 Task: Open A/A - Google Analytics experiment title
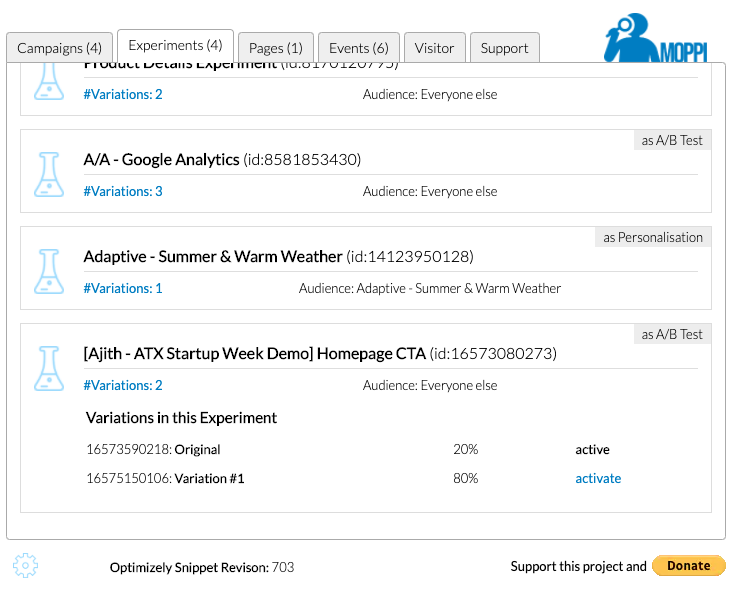tap(222, 159)
